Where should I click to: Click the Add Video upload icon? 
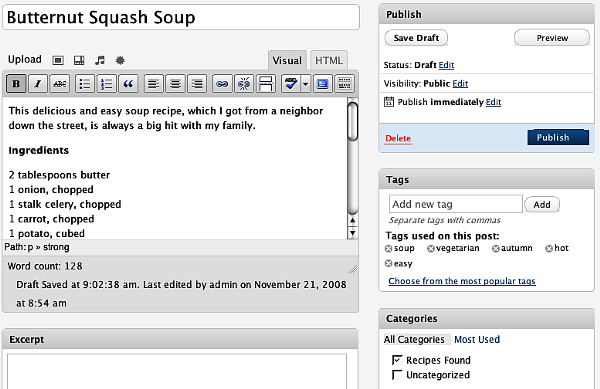point(79,60)
